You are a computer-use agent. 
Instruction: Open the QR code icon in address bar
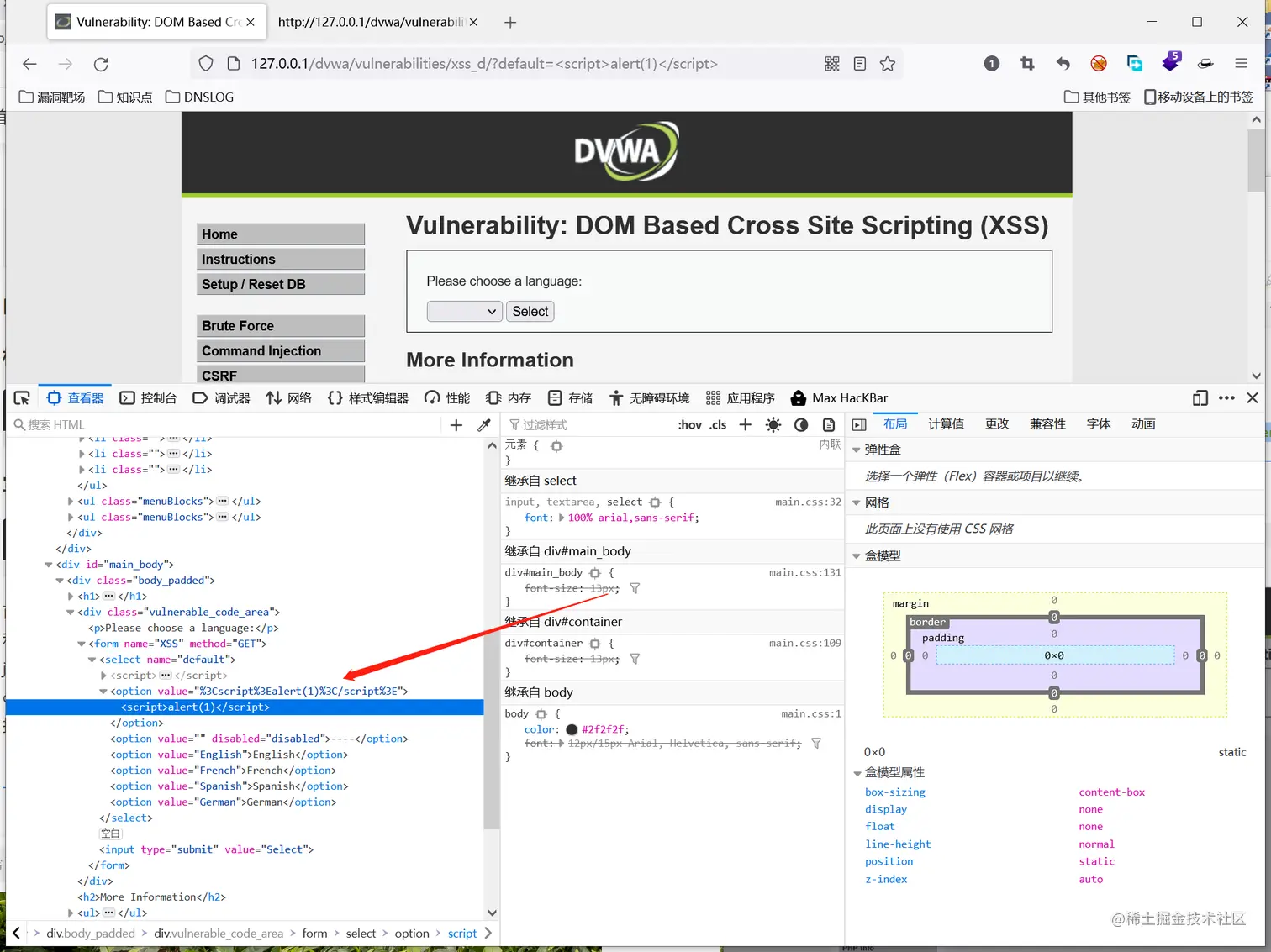(832, 64)
